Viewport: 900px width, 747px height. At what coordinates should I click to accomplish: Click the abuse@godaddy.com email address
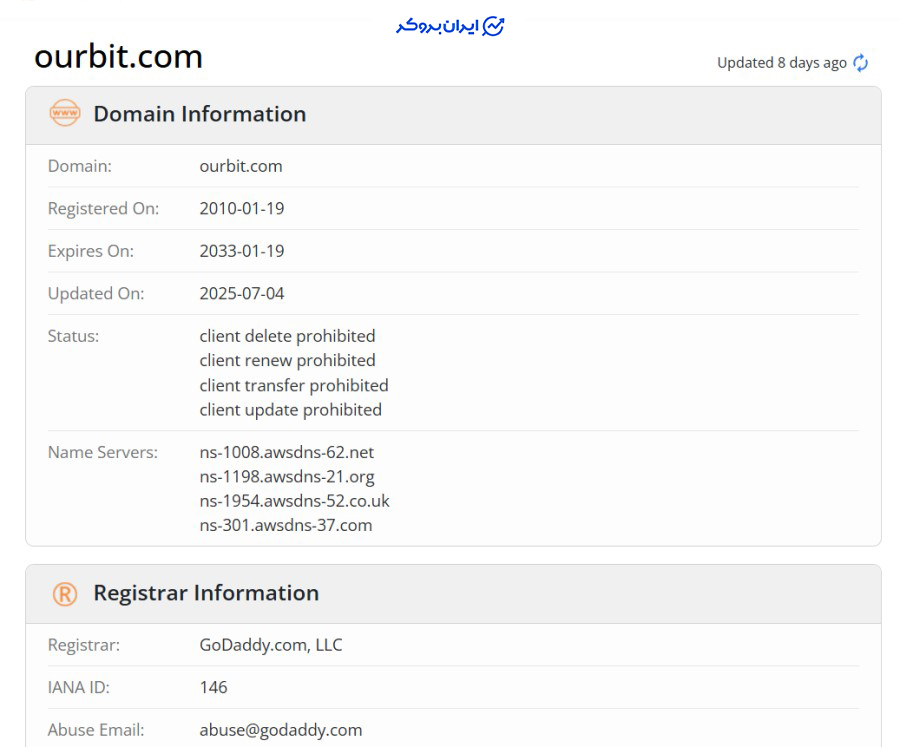click(x=280, y=730)
